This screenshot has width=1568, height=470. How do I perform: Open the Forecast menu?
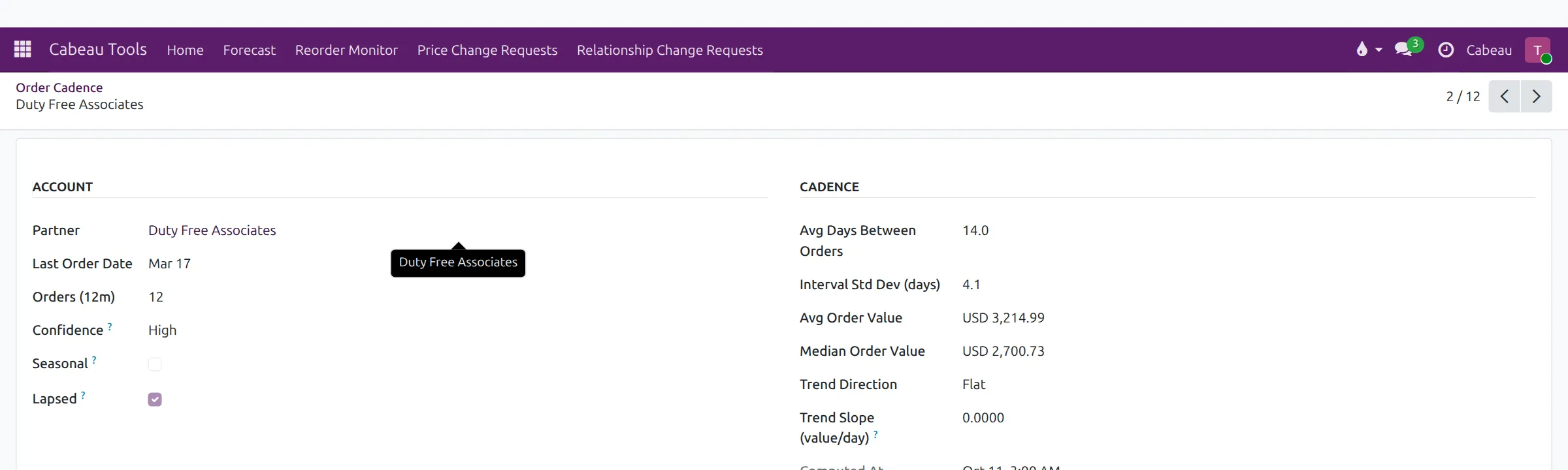coord(249,50)
